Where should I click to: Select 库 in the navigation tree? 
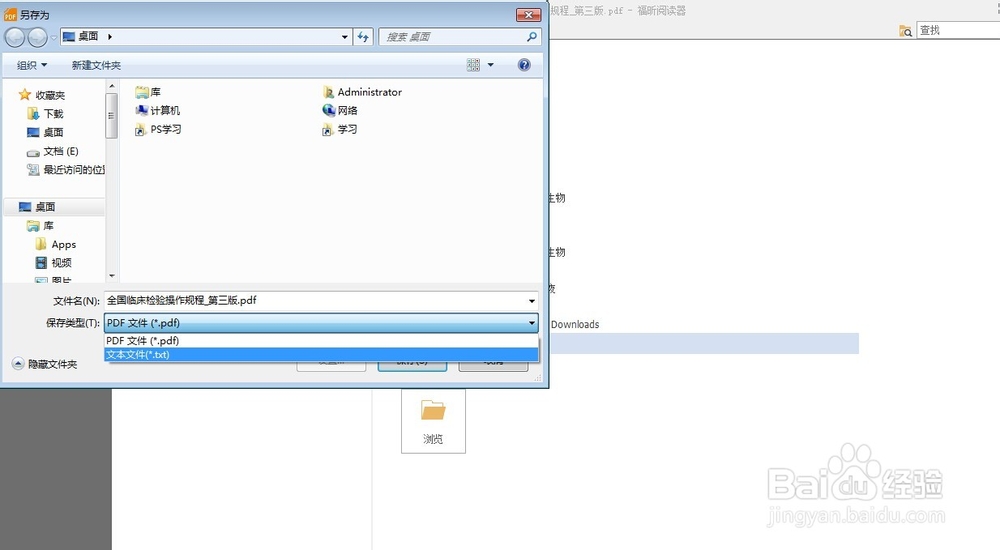pos(41,226)
